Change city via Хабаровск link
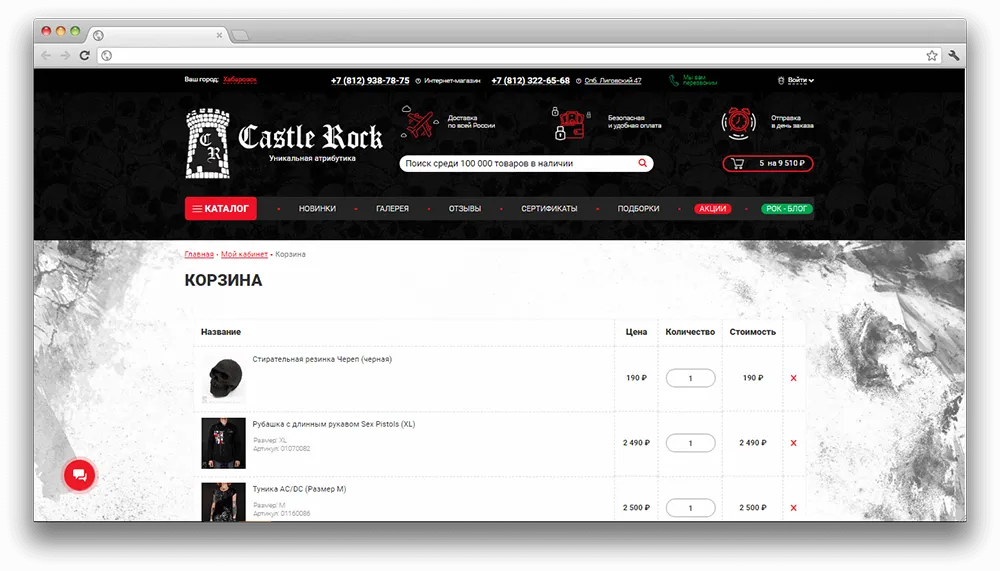The image size is (1000, 571). tap(240, 80)
